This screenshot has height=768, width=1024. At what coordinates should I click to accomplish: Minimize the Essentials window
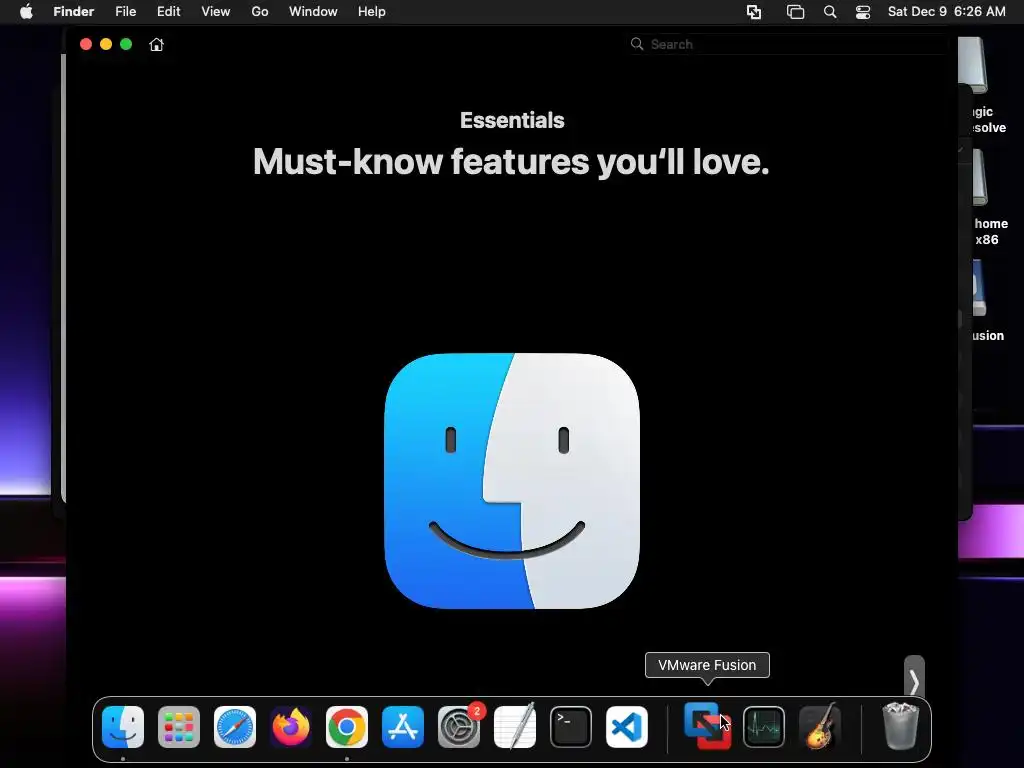pos(106,44)
